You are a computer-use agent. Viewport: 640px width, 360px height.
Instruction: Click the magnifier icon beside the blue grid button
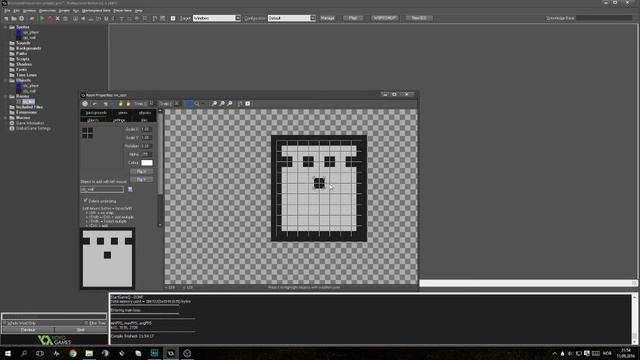click(x=197, y=104)
